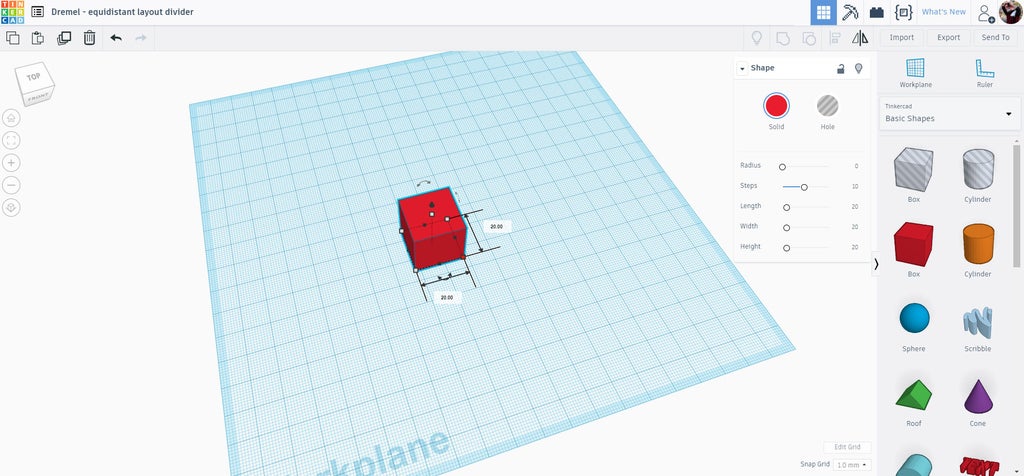Click the Edit Grid button
Viewport: 1024px width, 476px height.
coord(847,447)
